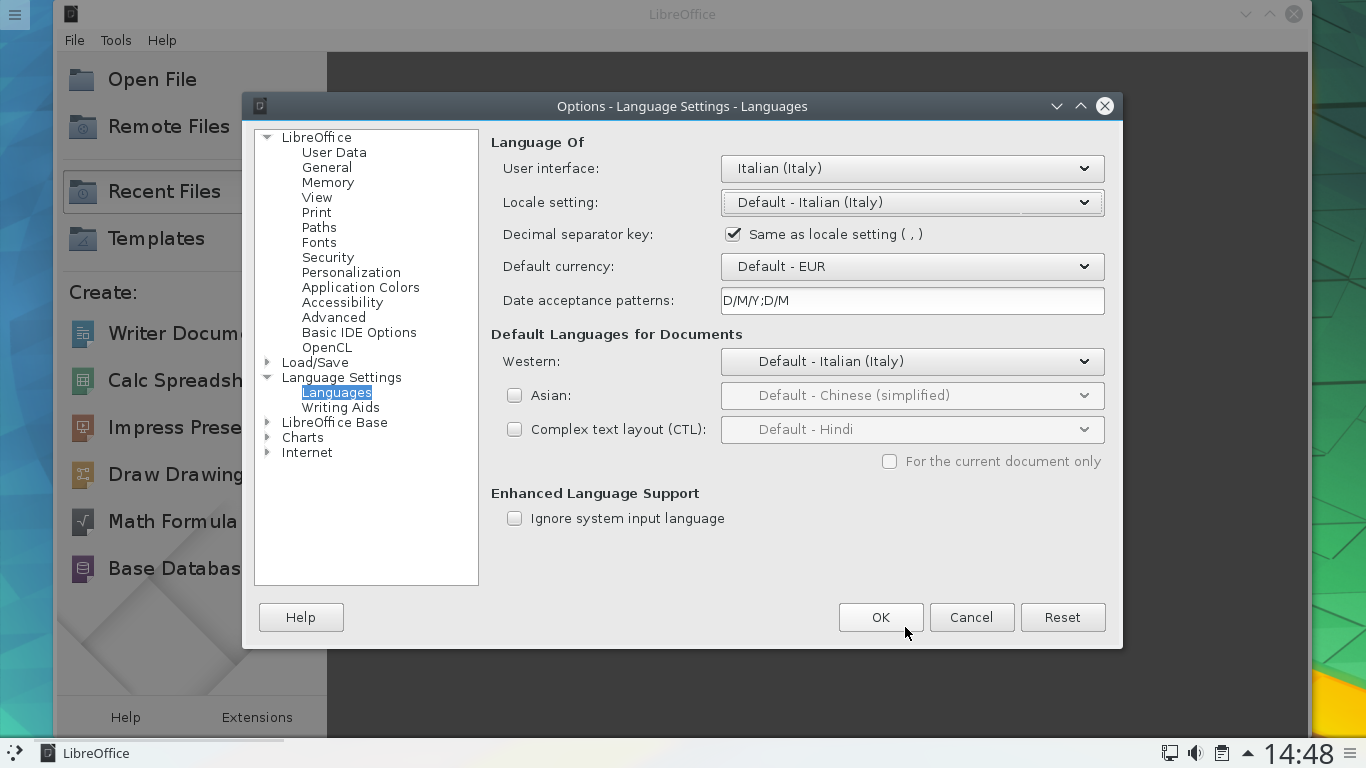Shade the Options dialog with down chevron
The image size is (1366, 768).
[1057, 106]
